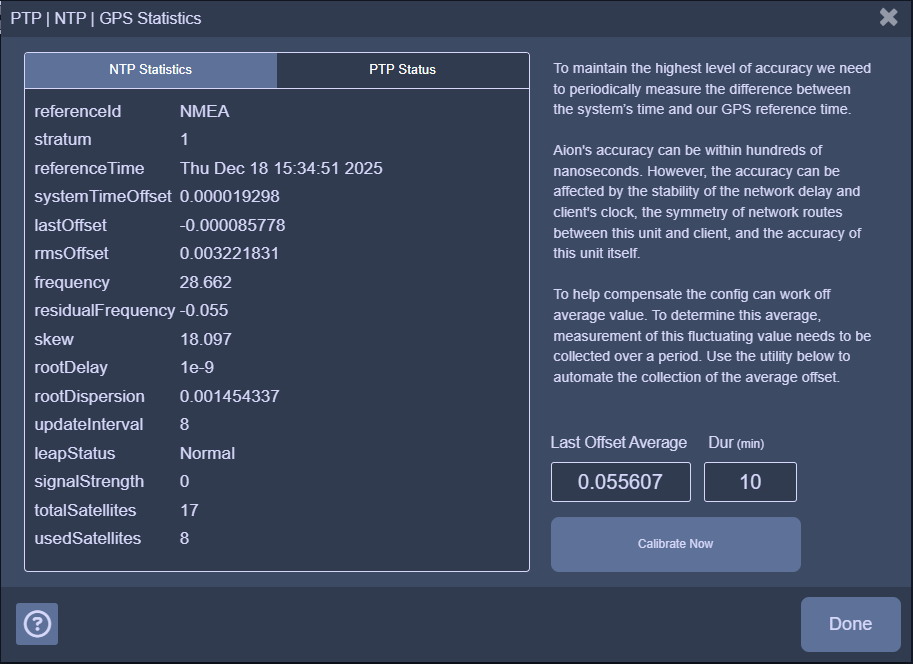Select the frequency value 28.662
Image resolution: width=913 pixels, height=664 pixels.
pyautogui.click(x=206, y=282)
